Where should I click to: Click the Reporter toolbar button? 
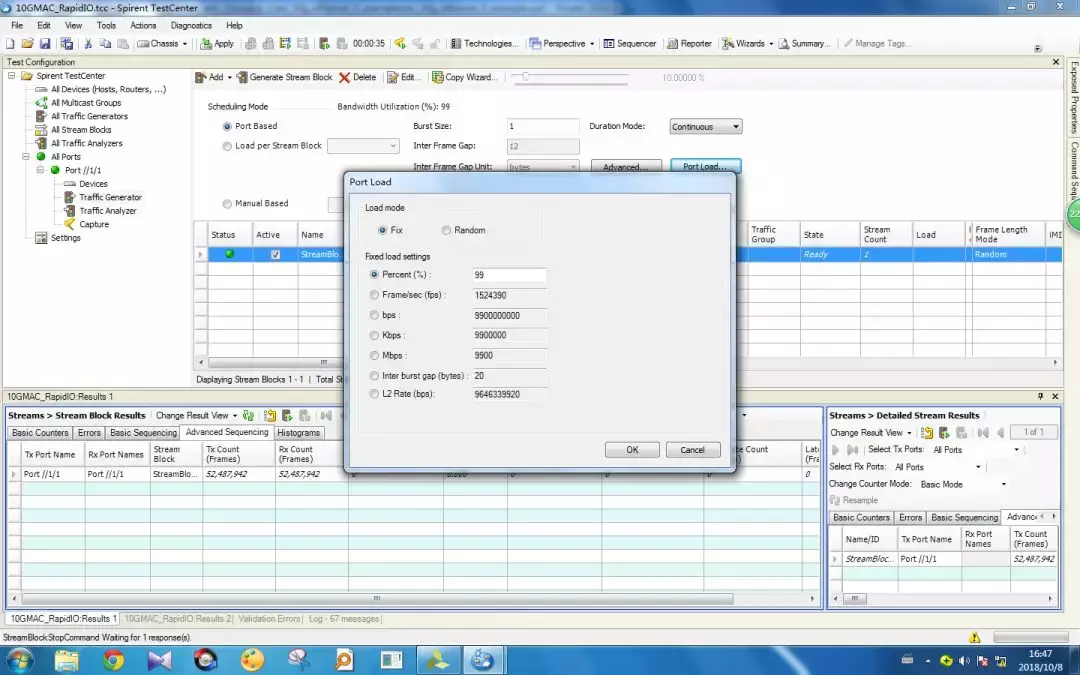(x=689, y=43)
